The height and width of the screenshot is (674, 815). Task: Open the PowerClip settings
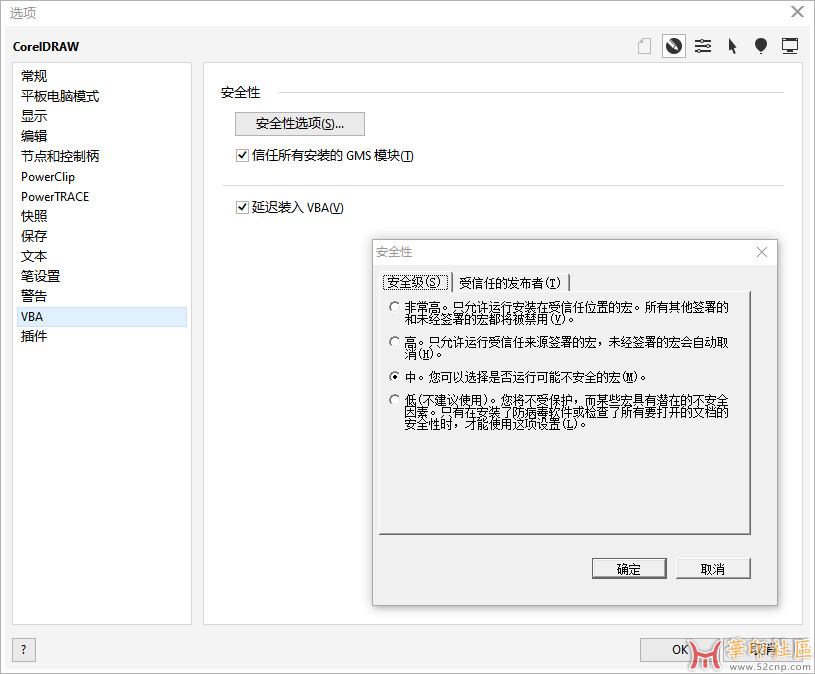102,176
